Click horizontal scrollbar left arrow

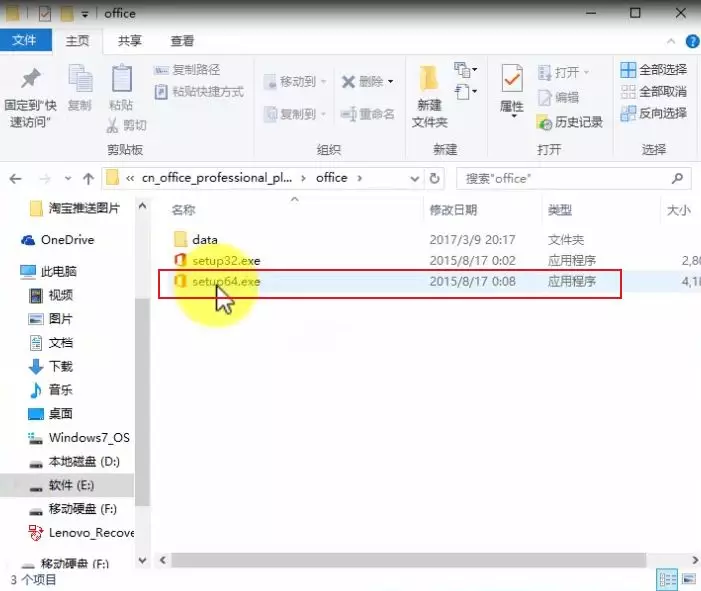click(x=163, y=560)
